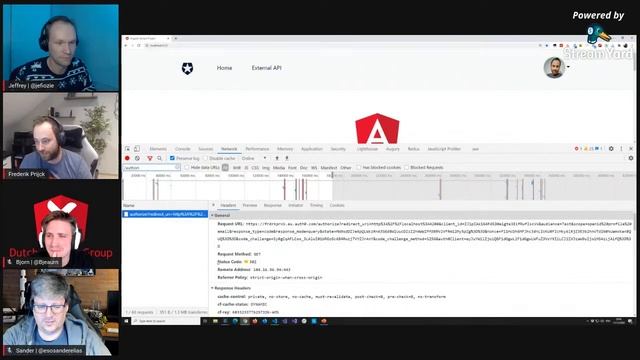Image resolution: width=640 pixels, height=360 pixels.
Task: Click the Auth0 shield logo in the navbar
Action: click(187, 69)
